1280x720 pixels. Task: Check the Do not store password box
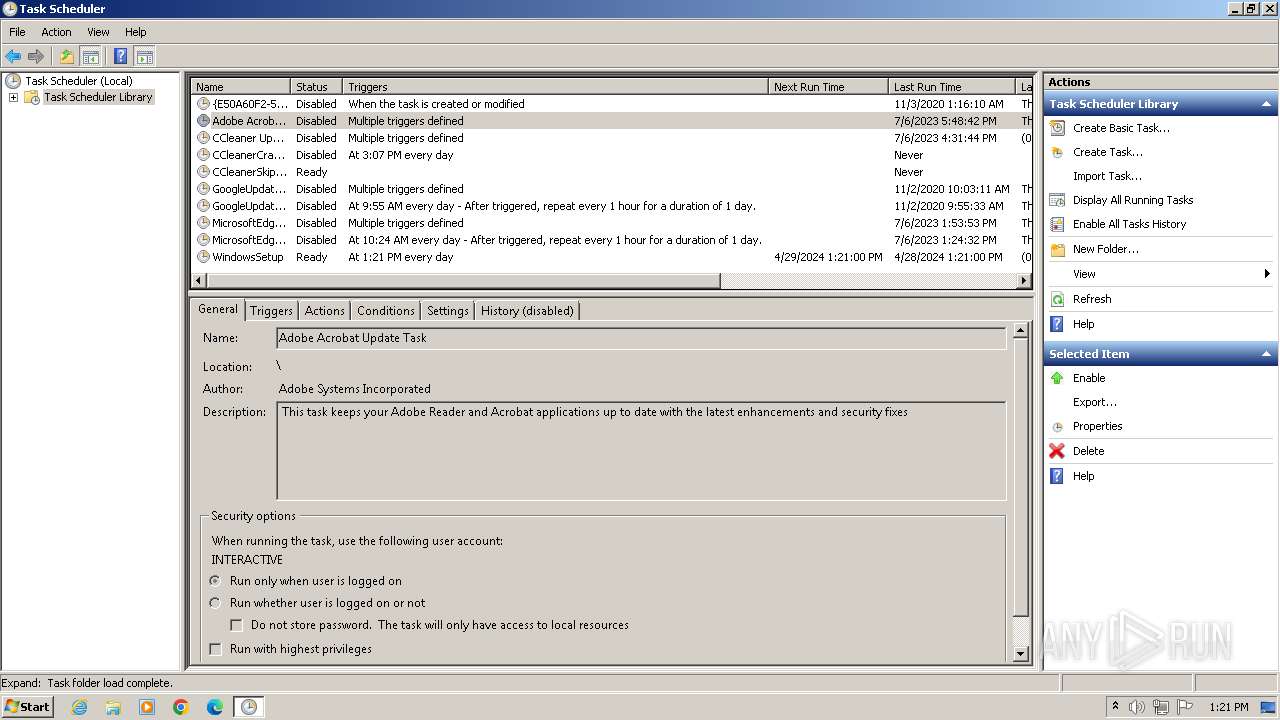pos(237,625)
